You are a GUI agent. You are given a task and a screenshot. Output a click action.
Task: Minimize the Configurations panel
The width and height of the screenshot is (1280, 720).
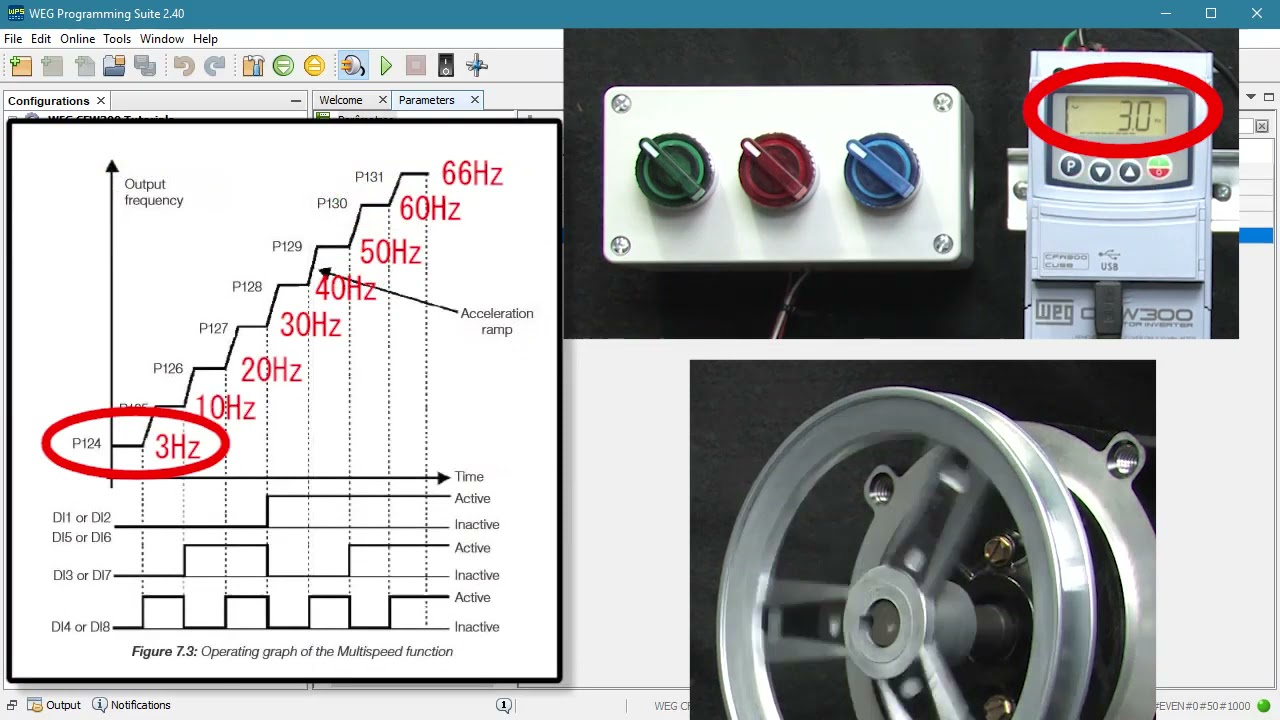(x=296, y=101)
